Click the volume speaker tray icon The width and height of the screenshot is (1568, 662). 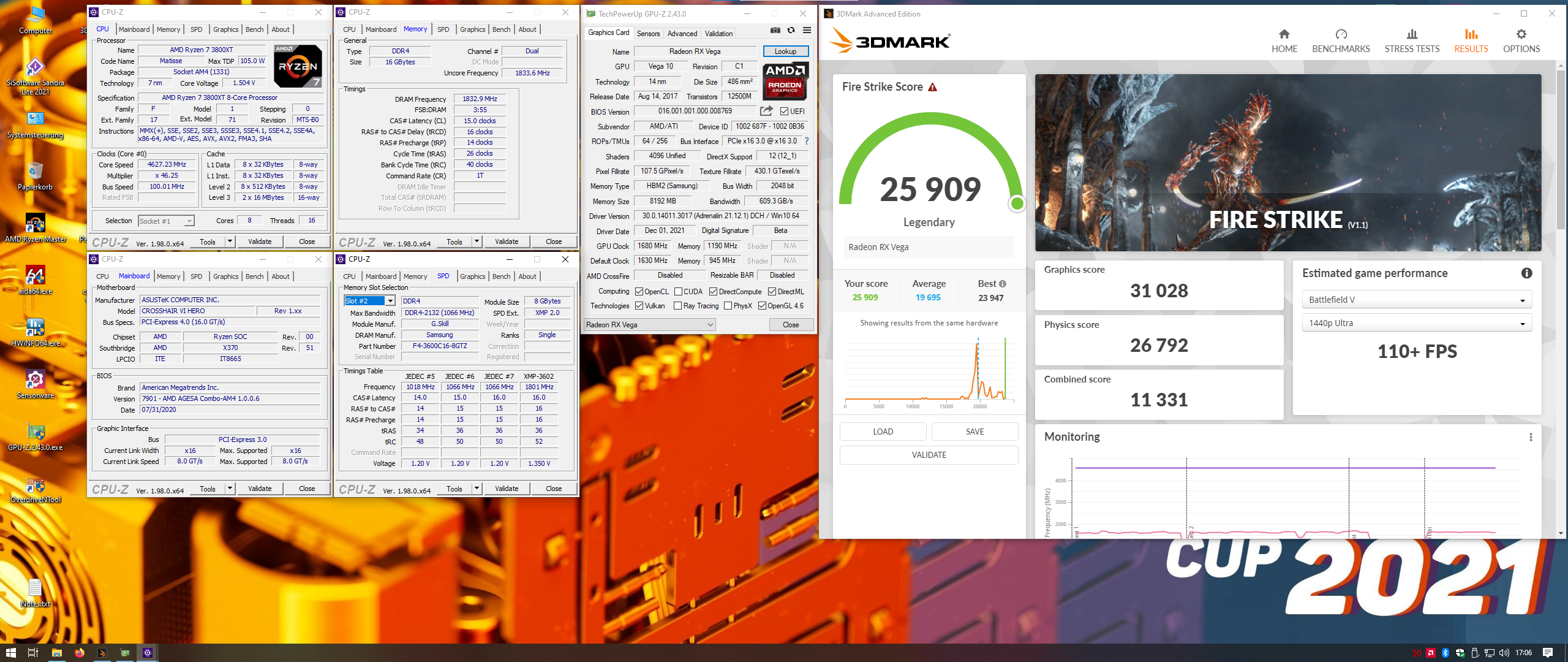(1504, 653)
